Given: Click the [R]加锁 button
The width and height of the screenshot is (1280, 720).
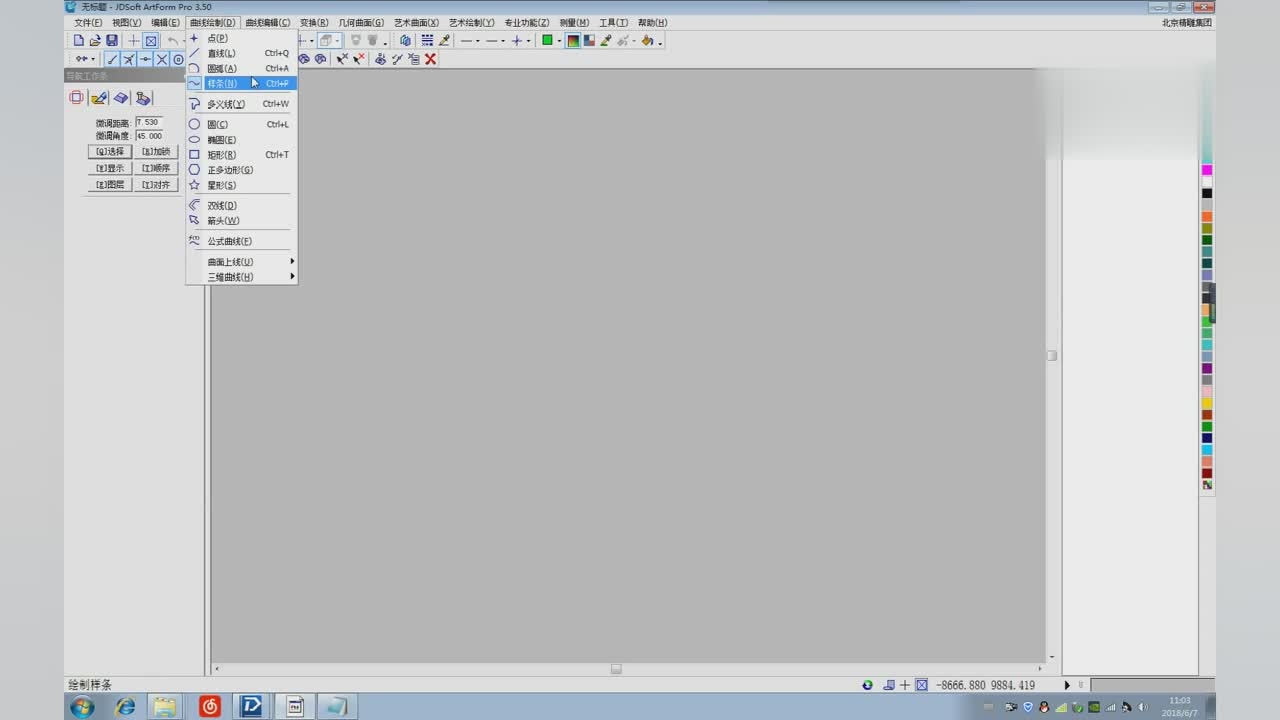Looking at the screenshot, I should click(x=155, y=152).
